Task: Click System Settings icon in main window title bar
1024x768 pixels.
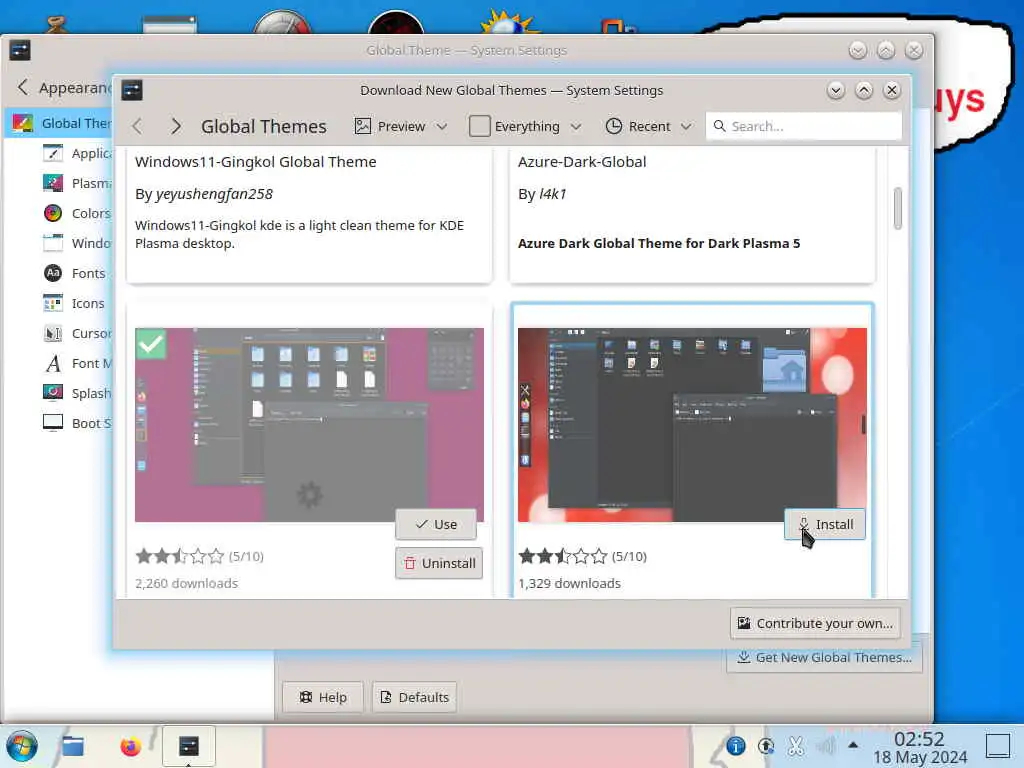Action: (20, 50)
